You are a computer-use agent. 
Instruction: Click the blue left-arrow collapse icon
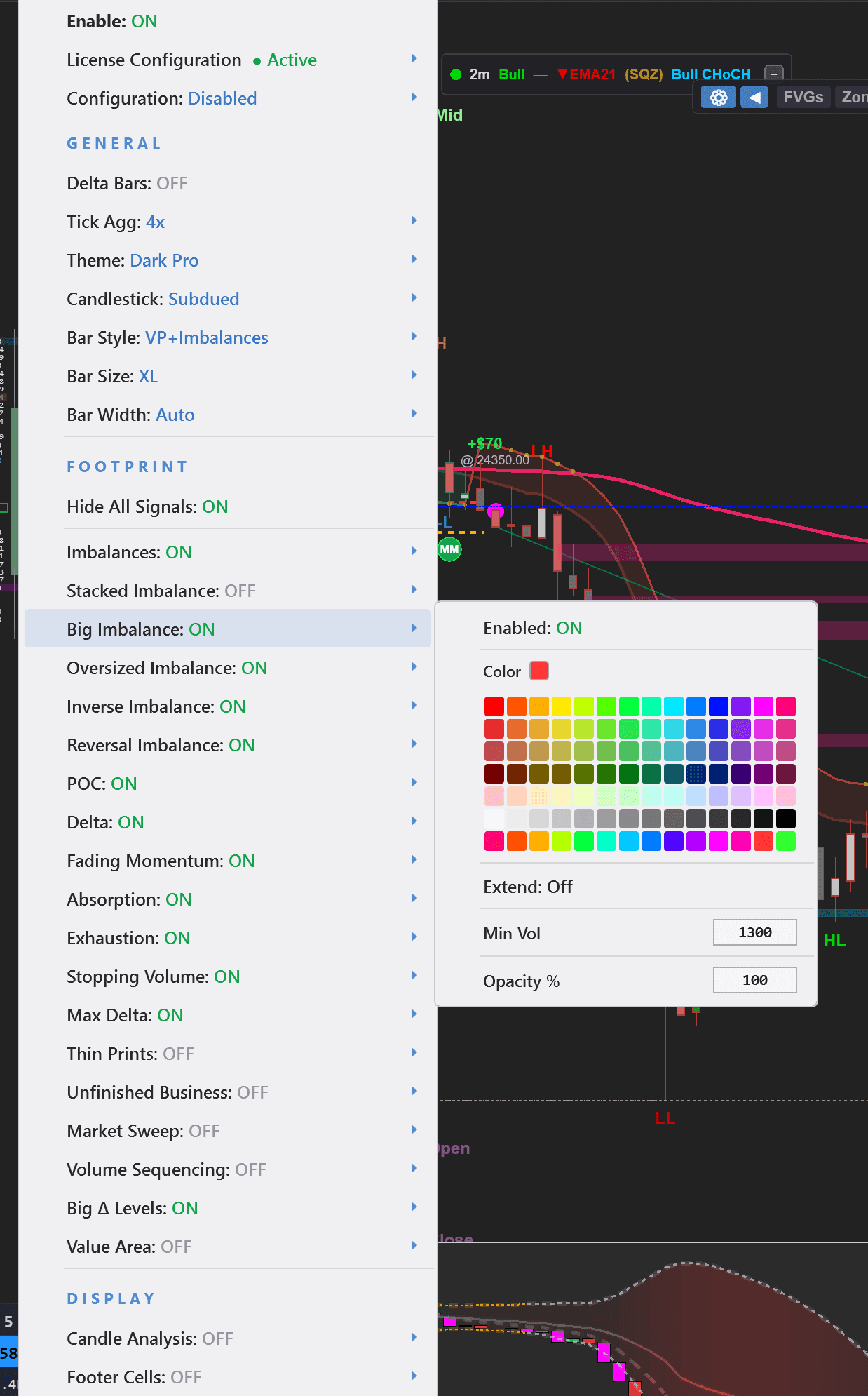click(x=754, y=98)
